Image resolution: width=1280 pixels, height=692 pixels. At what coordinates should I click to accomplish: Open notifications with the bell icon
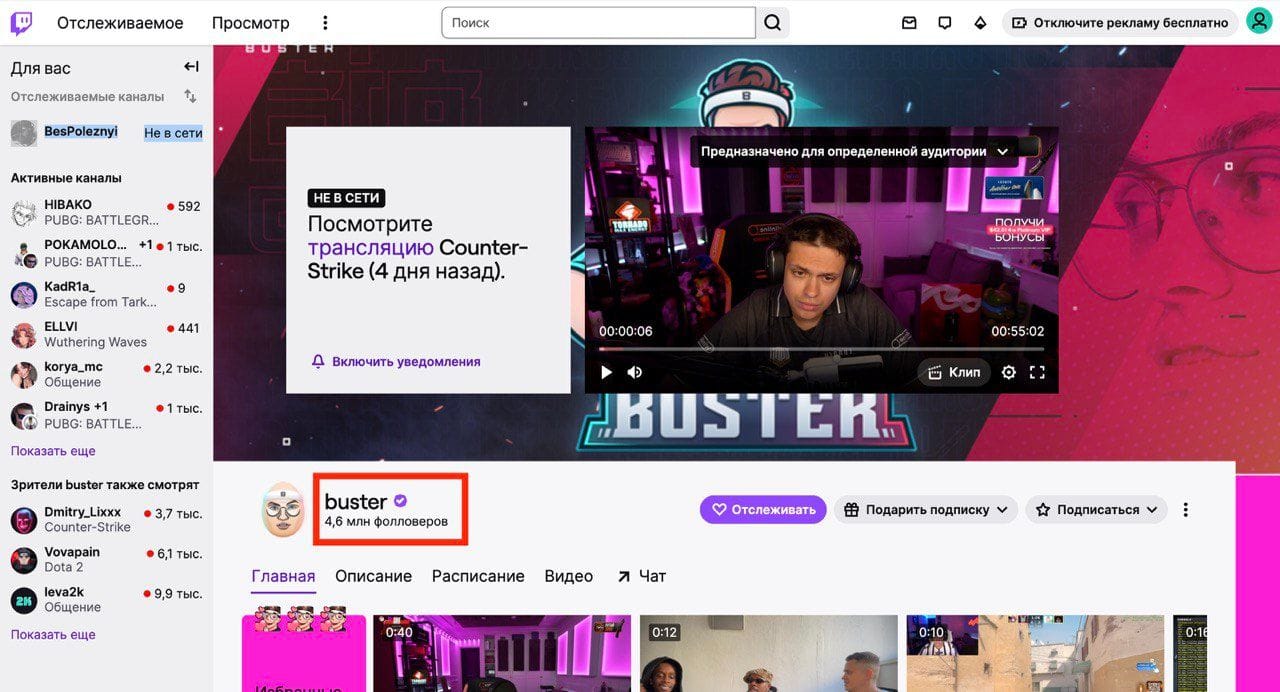tap(944, 22)
